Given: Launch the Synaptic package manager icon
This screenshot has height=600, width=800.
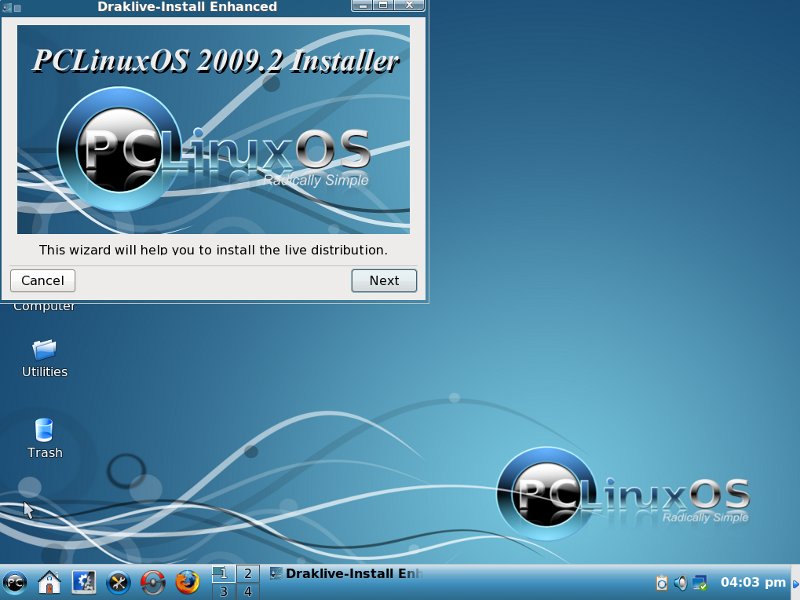Looking at the screenshot, I should tap(152, 582).
